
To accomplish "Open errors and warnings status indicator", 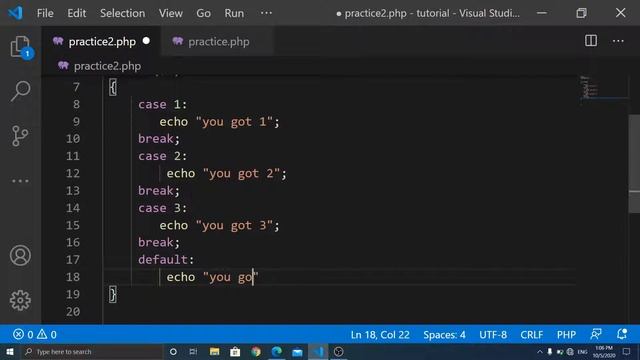I will click(35, 335).
